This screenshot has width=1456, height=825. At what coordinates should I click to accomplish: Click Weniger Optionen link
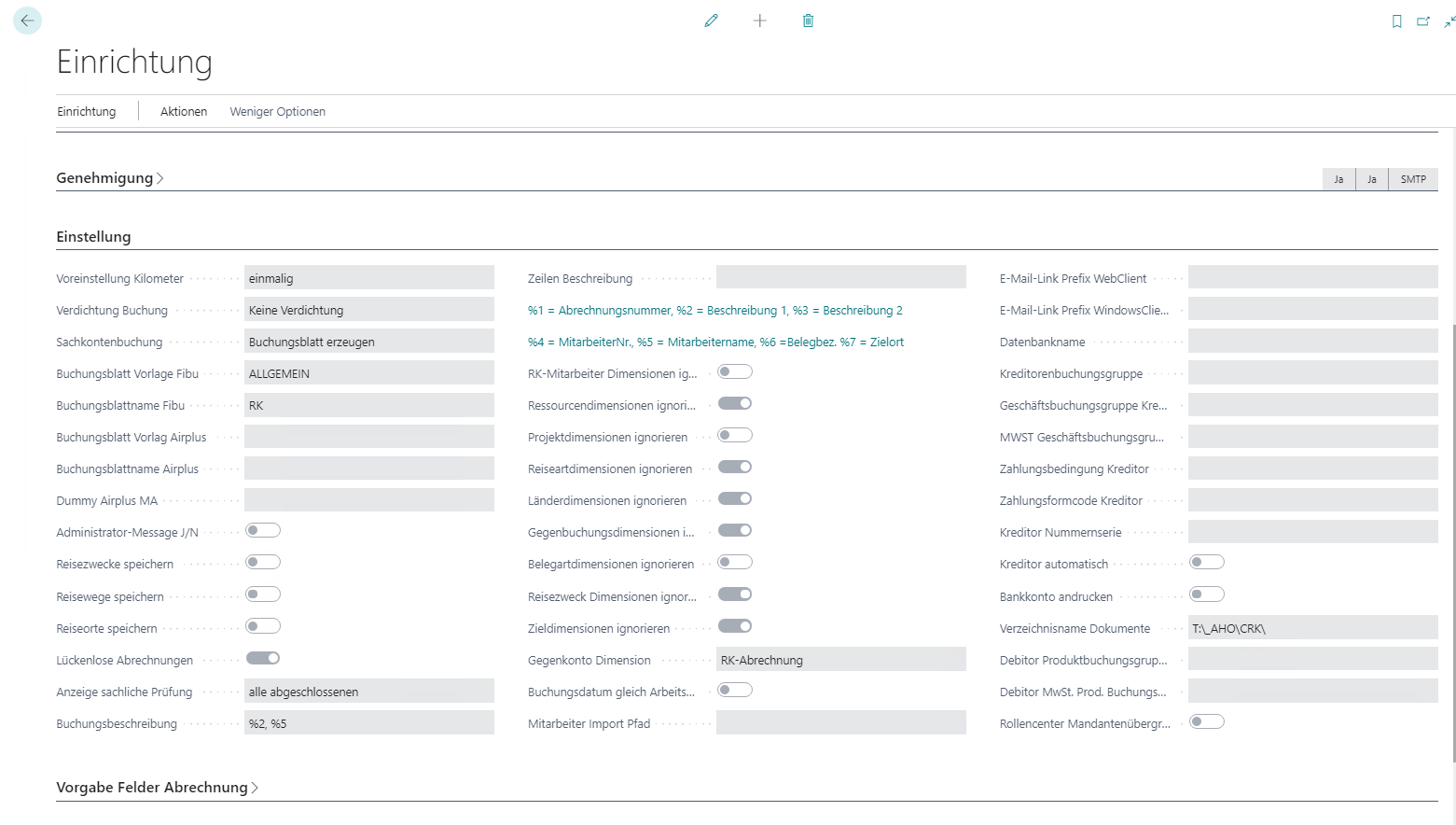[278, 112]
